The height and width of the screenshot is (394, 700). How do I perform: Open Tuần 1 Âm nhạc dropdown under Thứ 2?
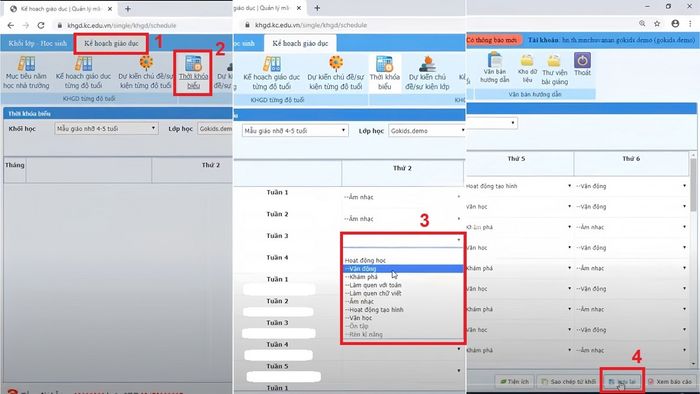pos(402,197)
